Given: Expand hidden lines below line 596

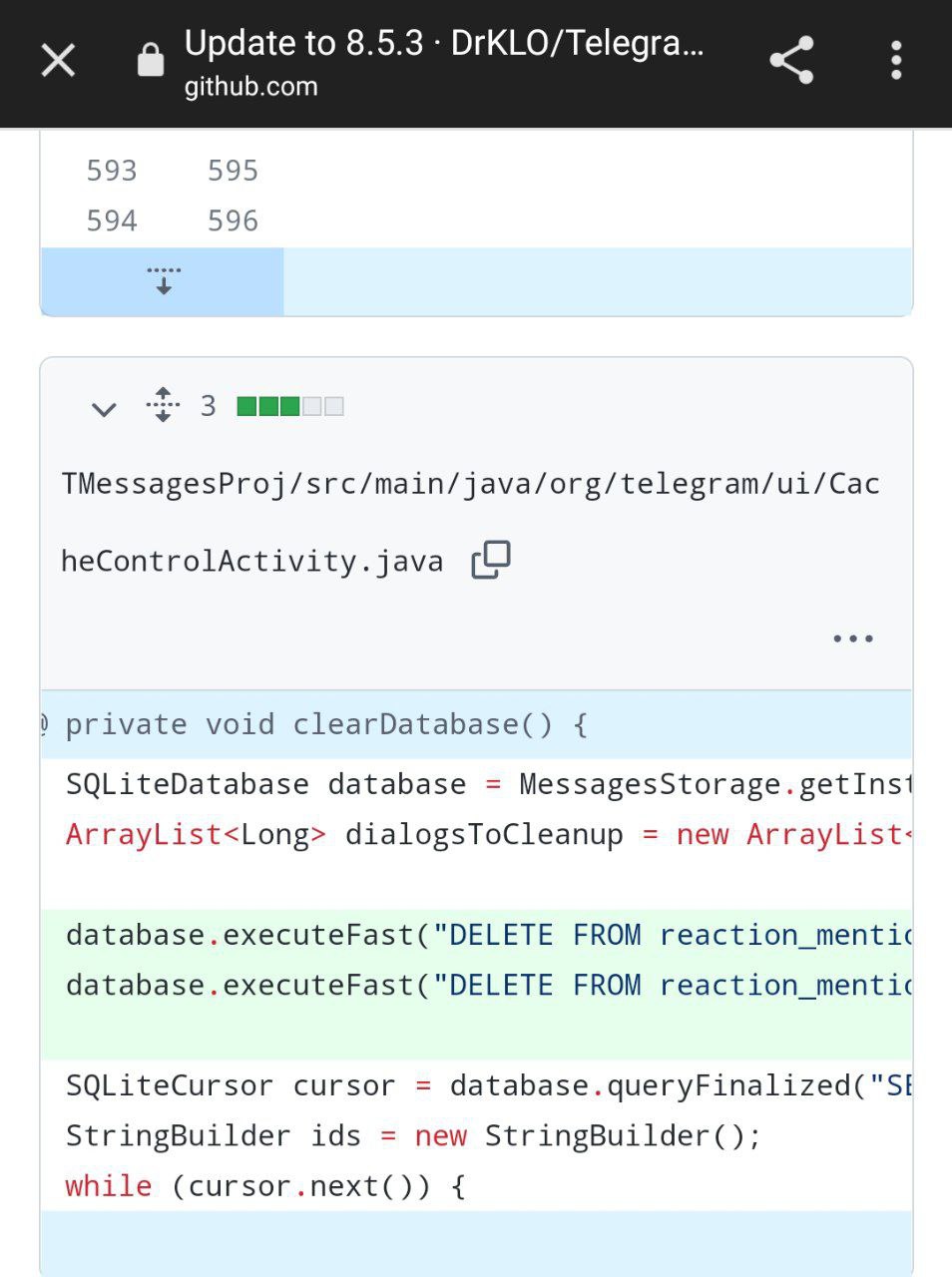Looking at the screenshot, I should pos(163,281).
